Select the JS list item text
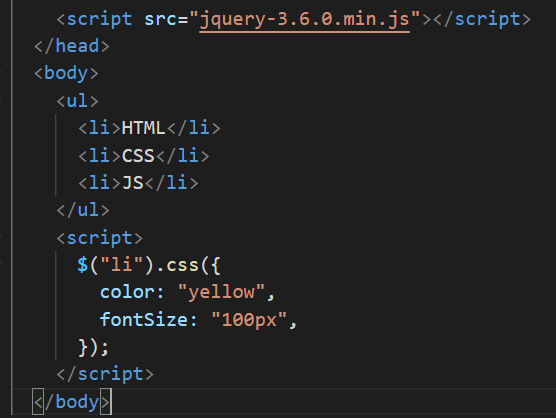Screen dimensions: 556x418 (133, 183)
